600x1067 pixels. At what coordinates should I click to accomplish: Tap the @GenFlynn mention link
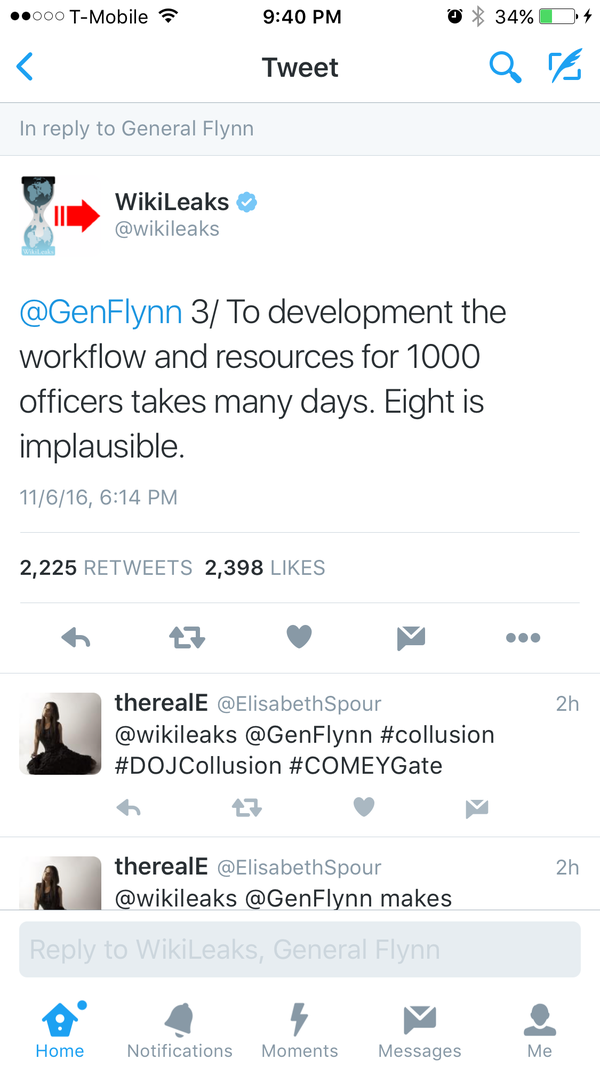(100, 312)
